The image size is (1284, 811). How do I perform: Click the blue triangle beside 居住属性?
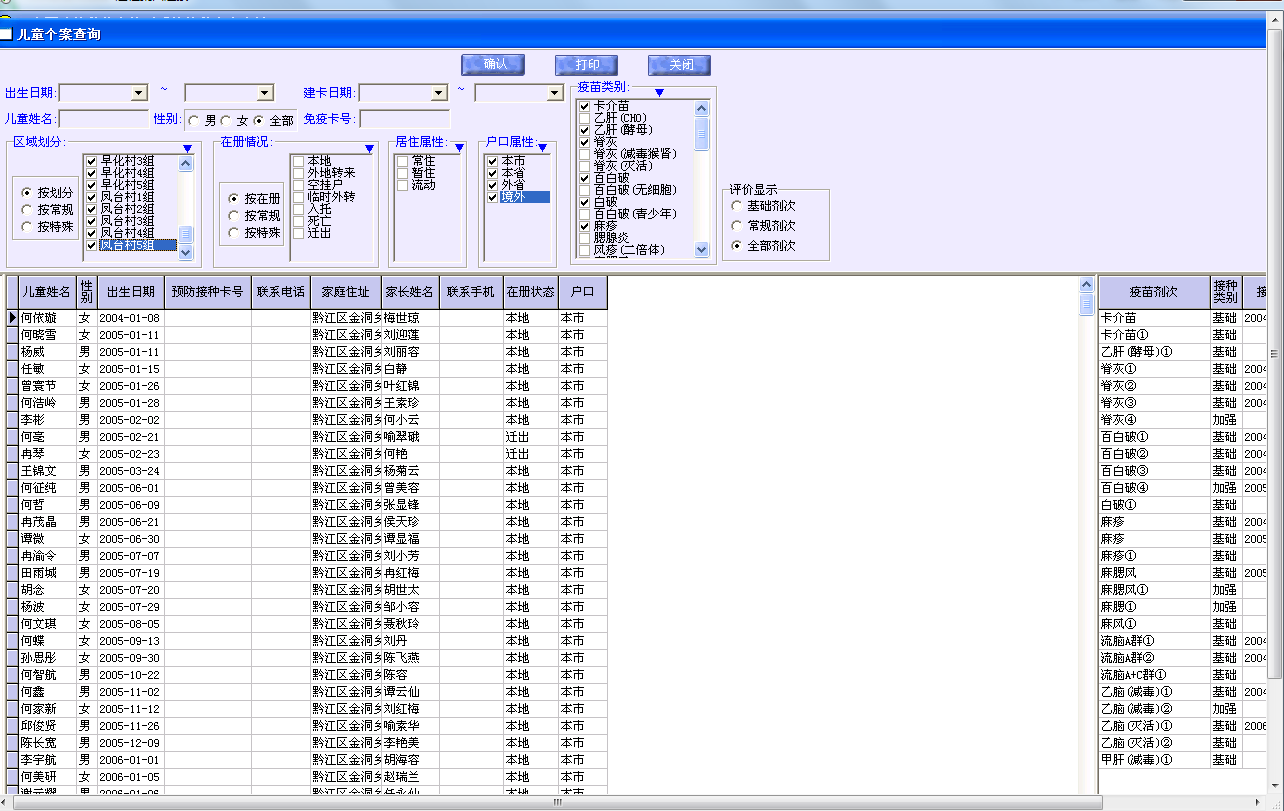coord(458,148)
